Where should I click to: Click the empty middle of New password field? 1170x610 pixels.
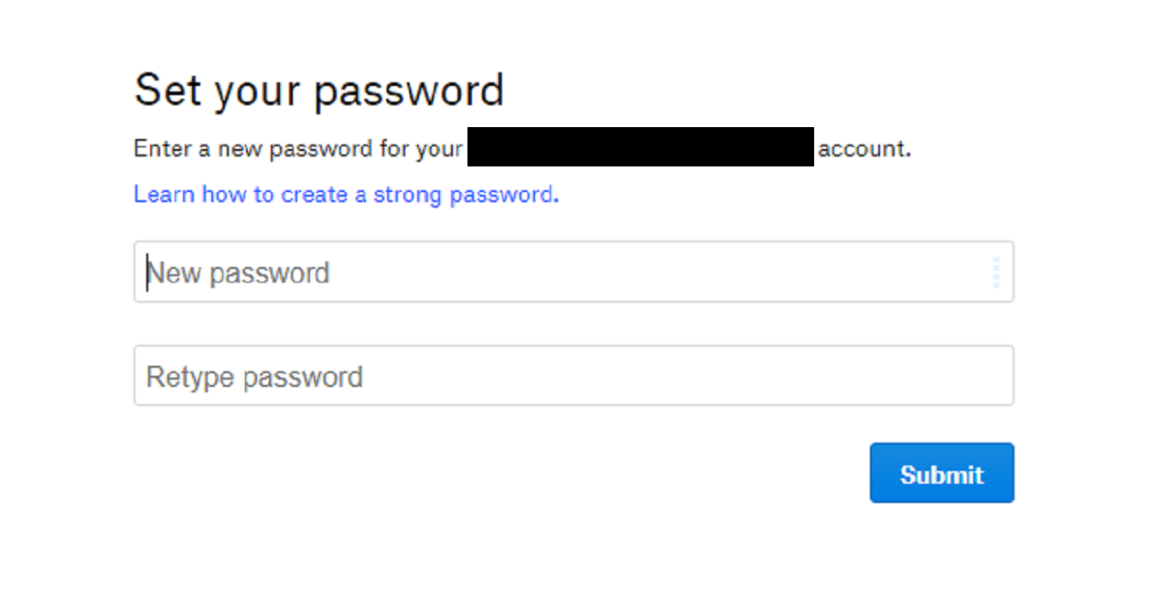pos(600,272)
